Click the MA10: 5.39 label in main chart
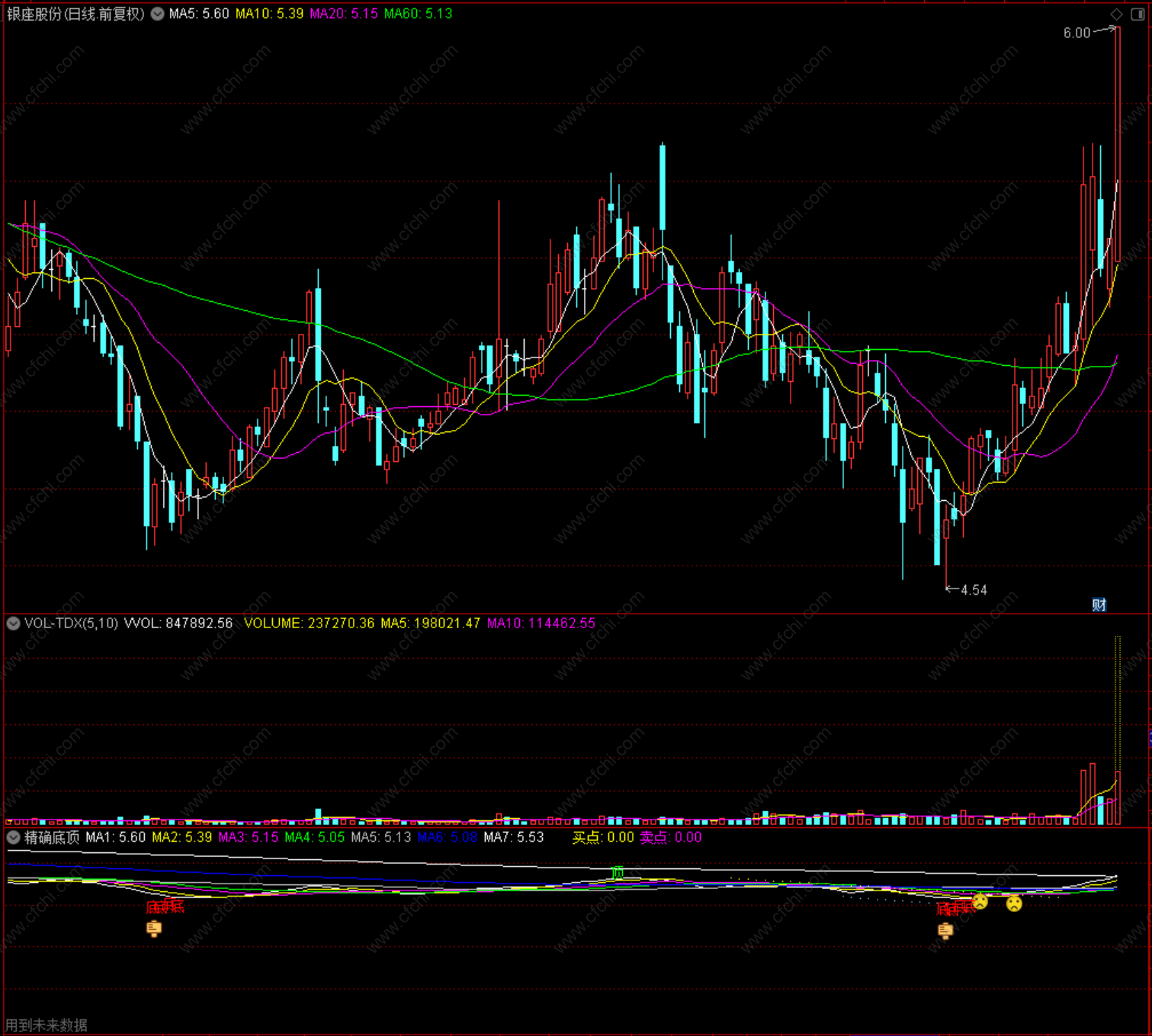Image resolution: width=1152 pixels, height=1036 pixels. [269, 14]
